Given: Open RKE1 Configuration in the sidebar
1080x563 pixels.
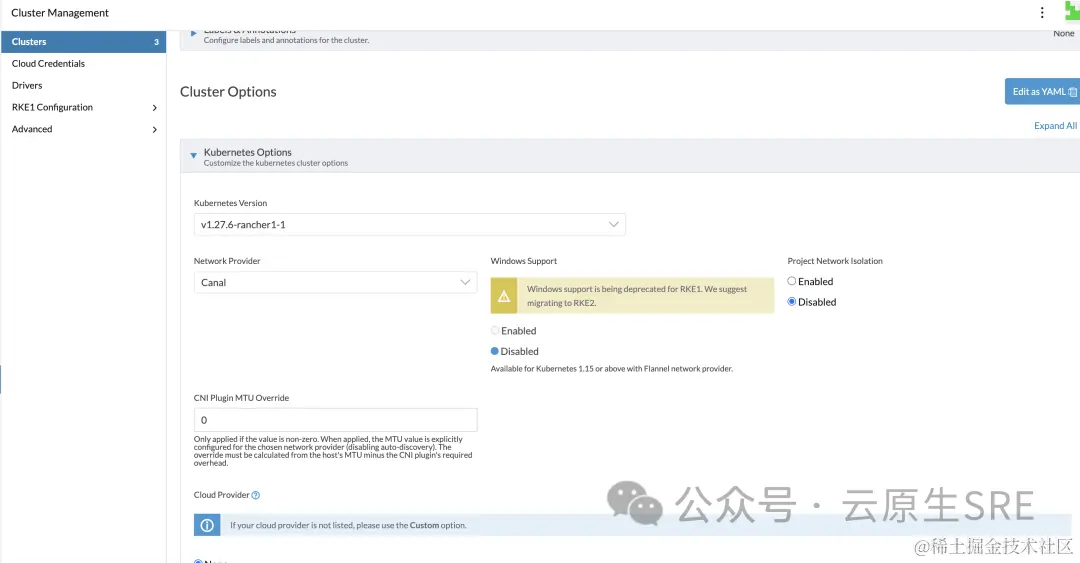Looking at the screenshot, I should tap(52, 108).
